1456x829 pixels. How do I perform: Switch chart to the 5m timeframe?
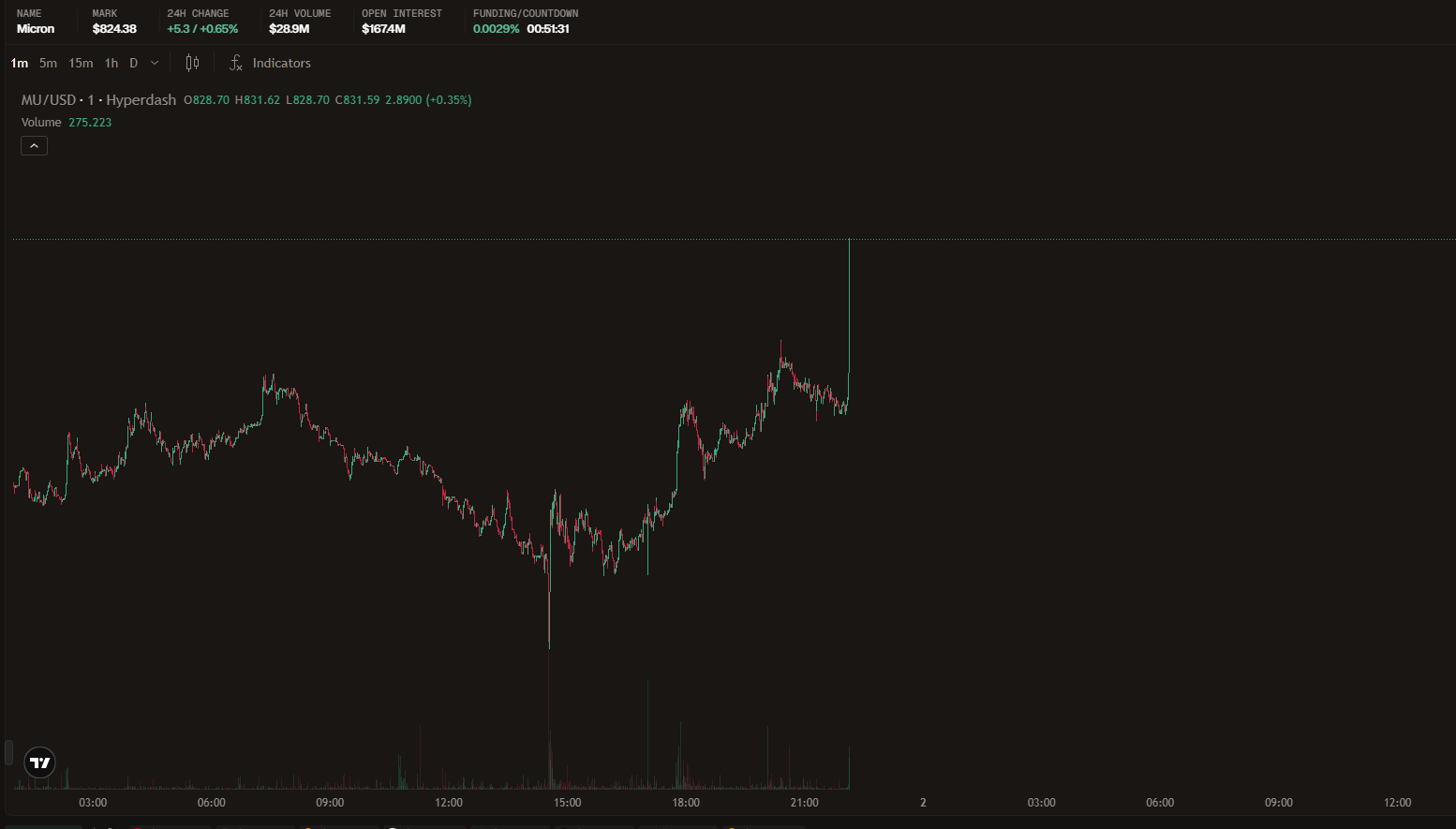[48, 63]
